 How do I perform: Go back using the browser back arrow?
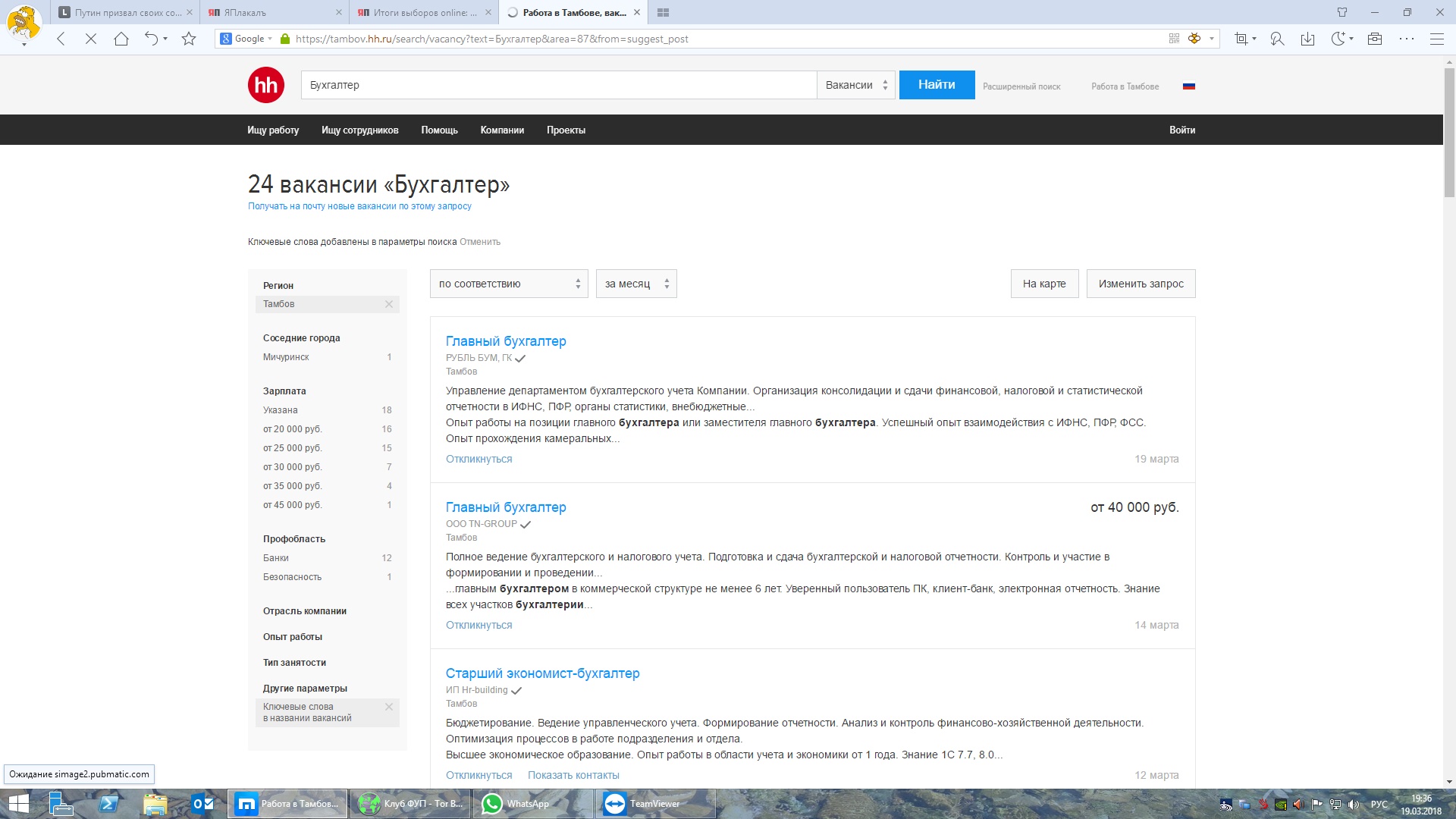[x=61, y=39]
